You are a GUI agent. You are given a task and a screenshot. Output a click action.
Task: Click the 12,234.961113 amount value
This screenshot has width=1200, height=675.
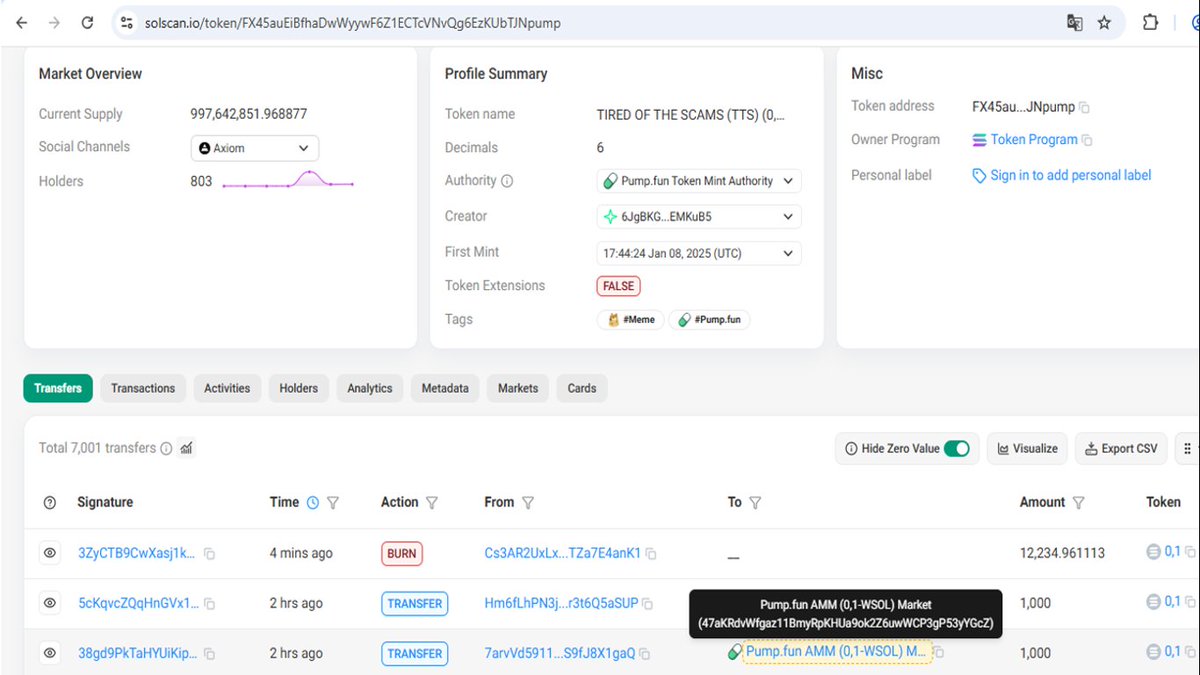click(x=1062, y=553)
